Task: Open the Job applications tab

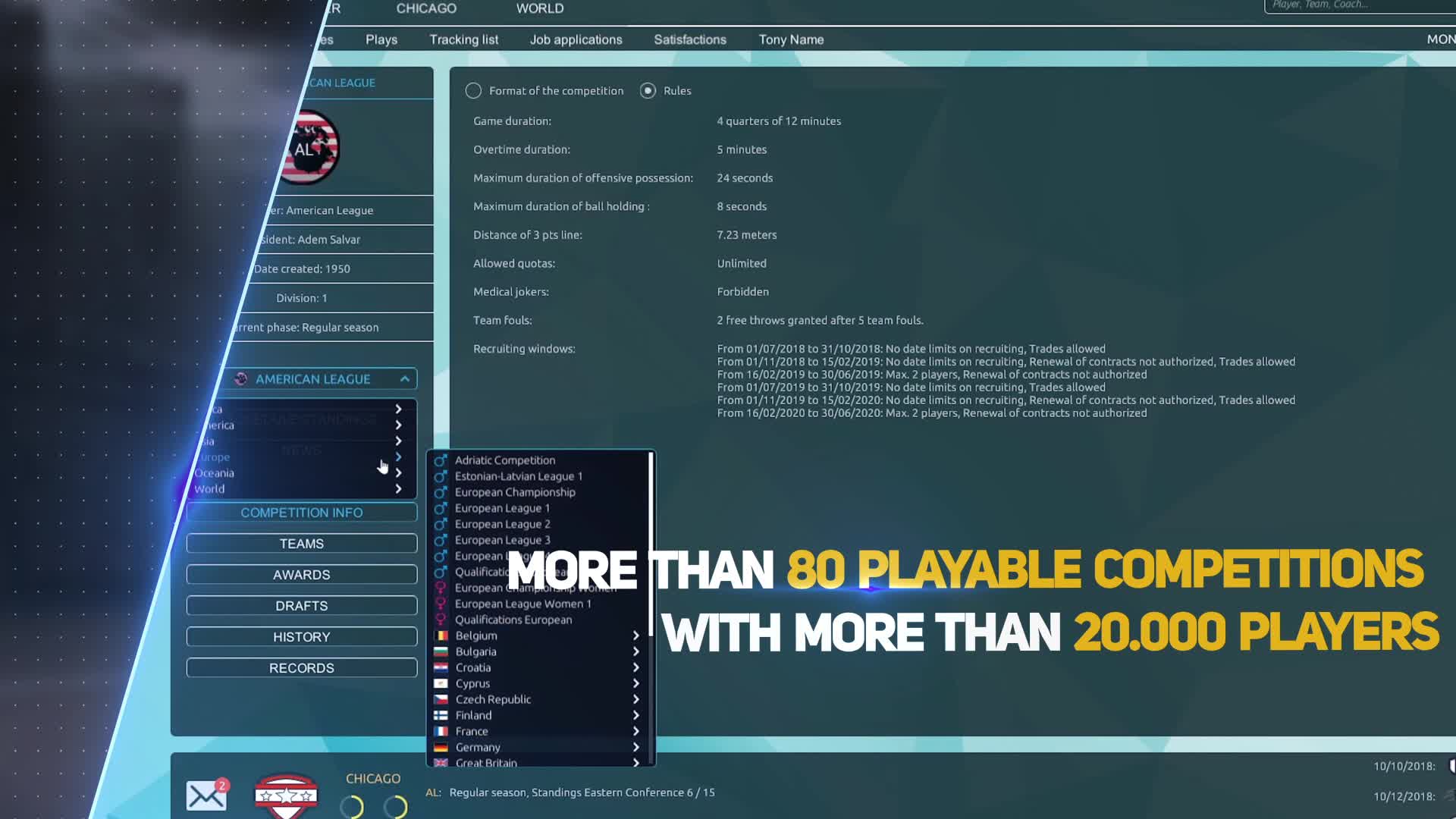Action: pos(576,39)
